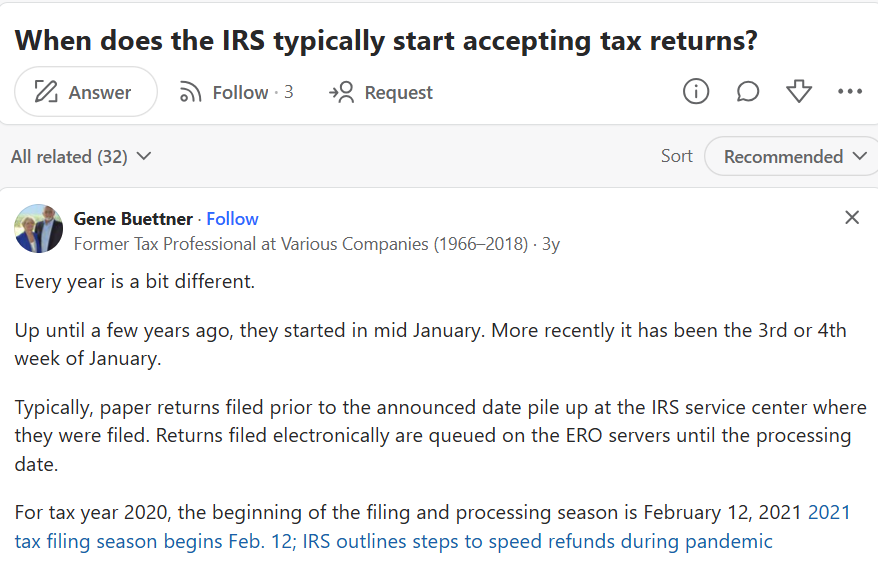The image size is (878, 576).
Task: Click the RSS-style Follow icon
Action: coord(190,91)
